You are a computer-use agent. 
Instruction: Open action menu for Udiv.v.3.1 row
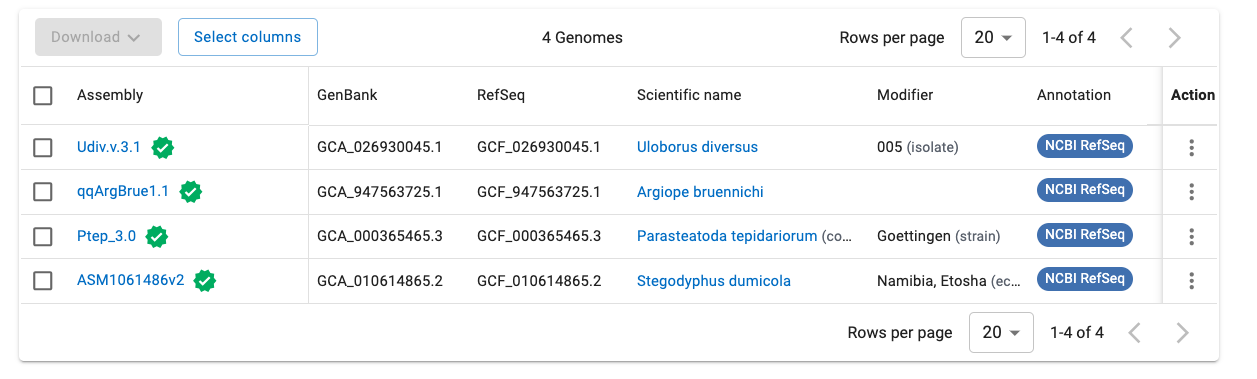pyautogui.click(x=1191, y=148)
